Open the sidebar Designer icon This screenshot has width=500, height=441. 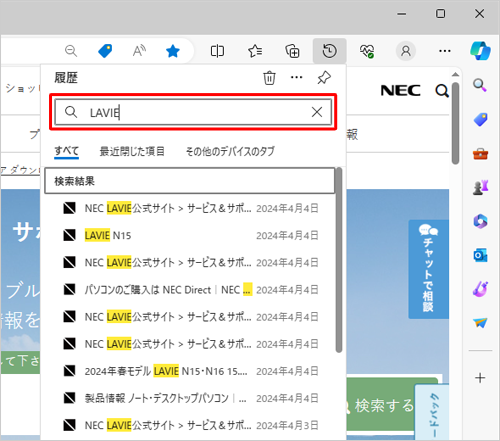tap(480, 289)
